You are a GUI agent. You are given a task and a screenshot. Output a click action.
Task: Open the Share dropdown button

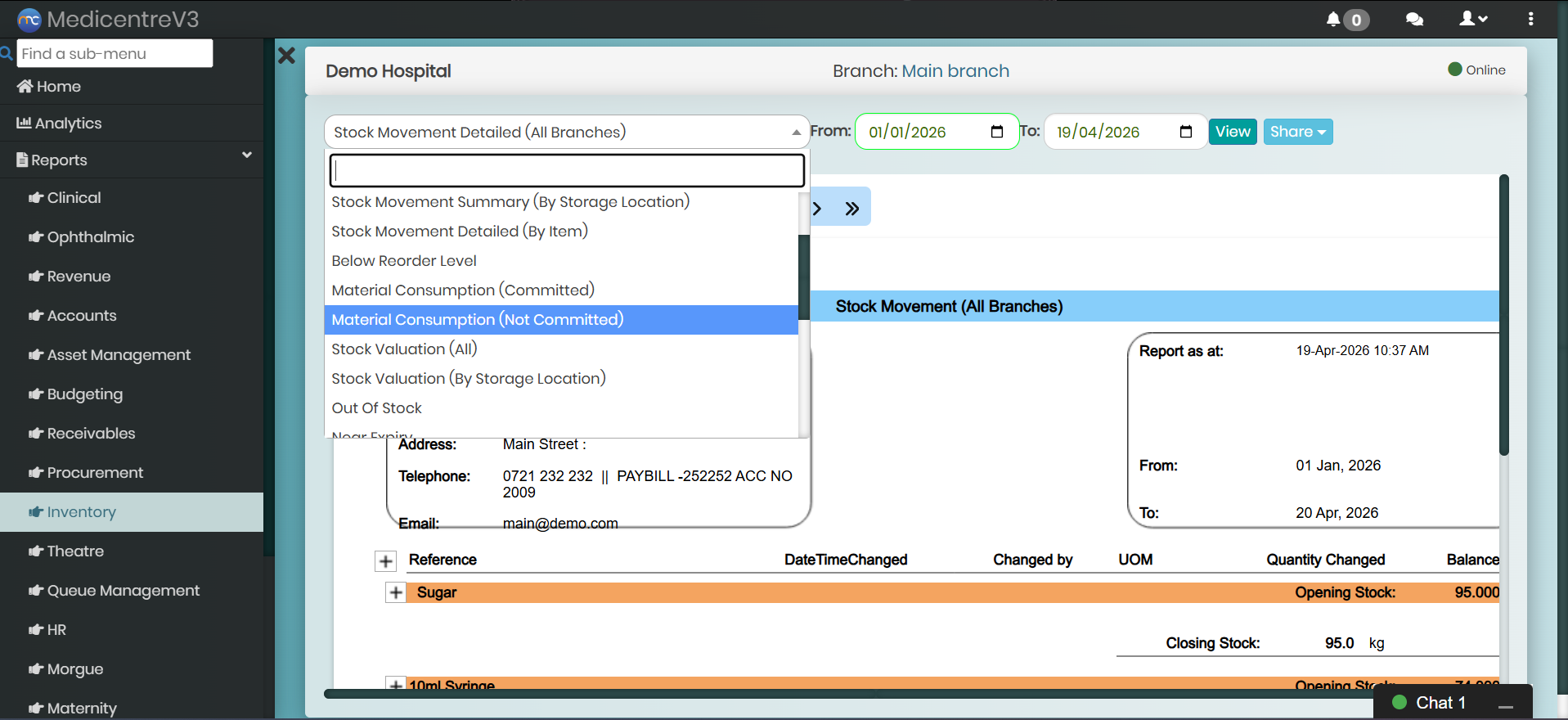pyautogui.click(x=1297, y=132)
